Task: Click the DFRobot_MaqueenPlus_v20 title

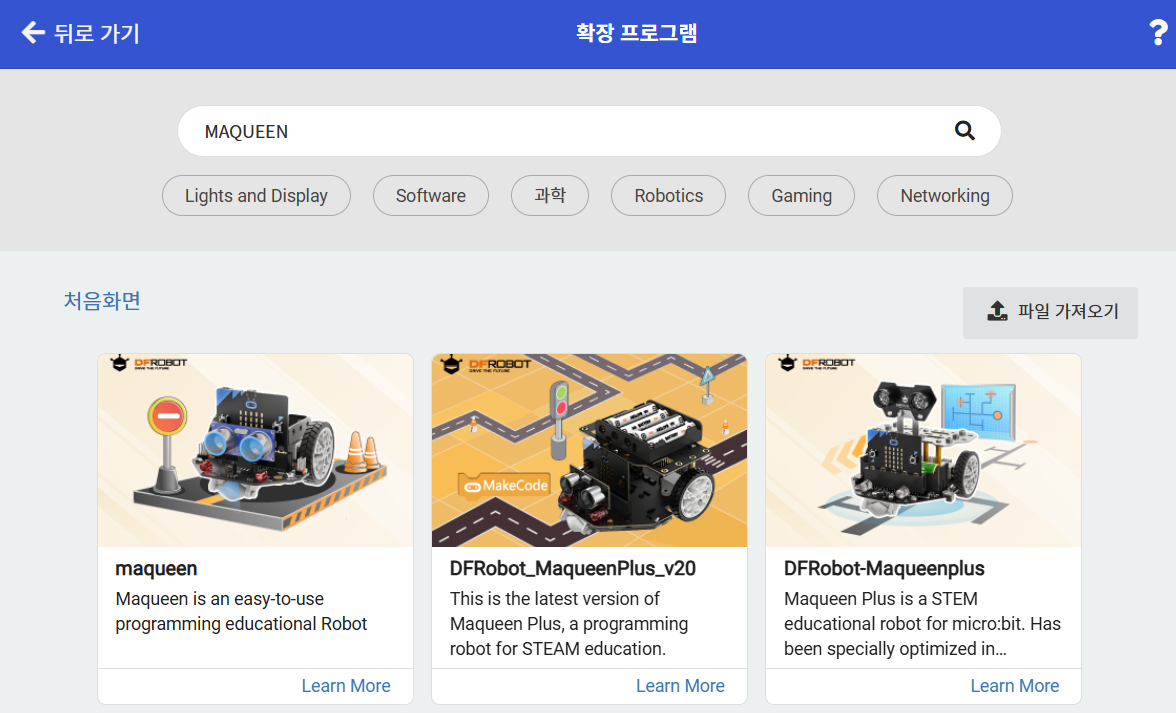Action: 573,569
